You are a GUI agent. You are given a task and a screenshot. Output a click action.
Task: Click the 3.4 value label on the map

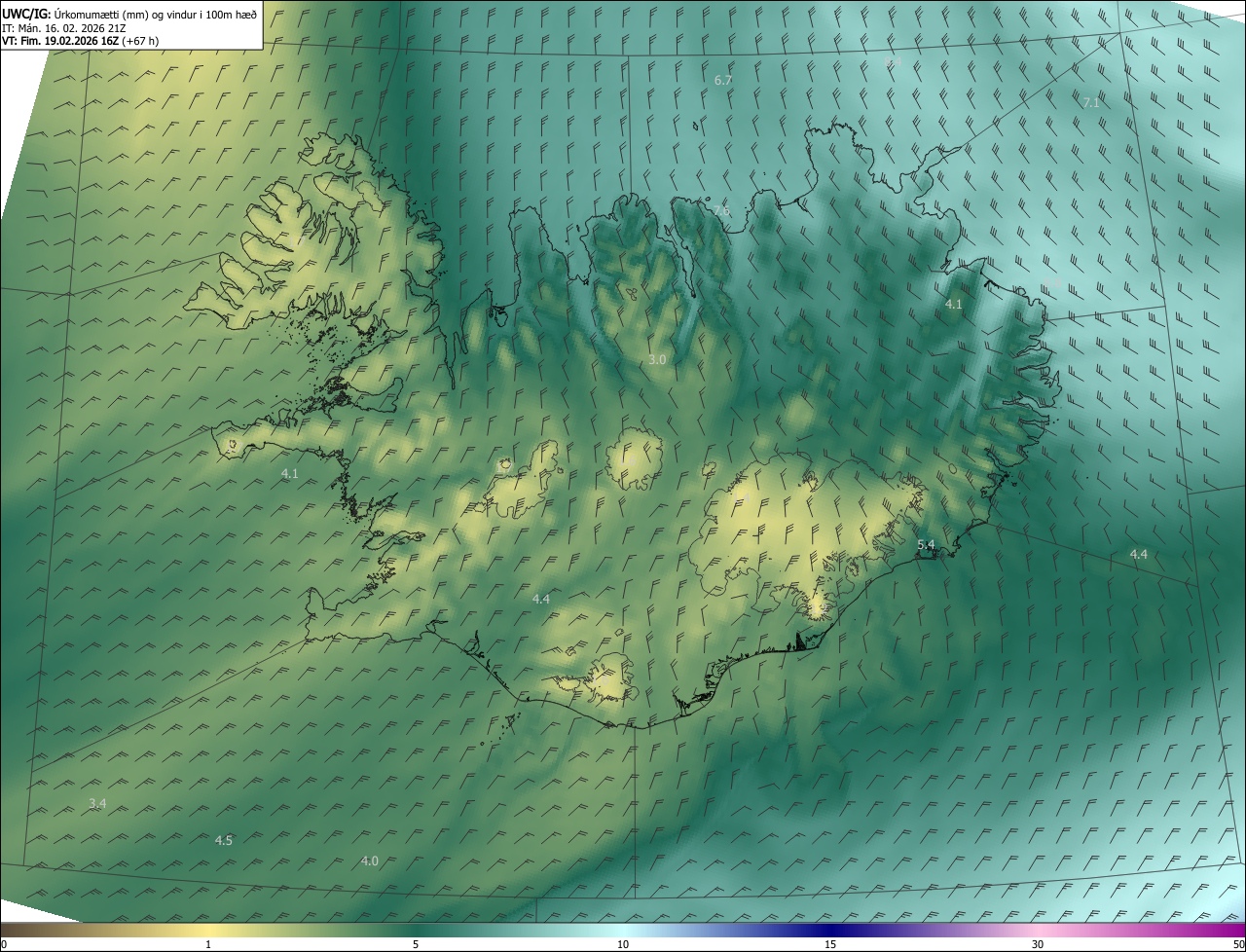point(97,803)
